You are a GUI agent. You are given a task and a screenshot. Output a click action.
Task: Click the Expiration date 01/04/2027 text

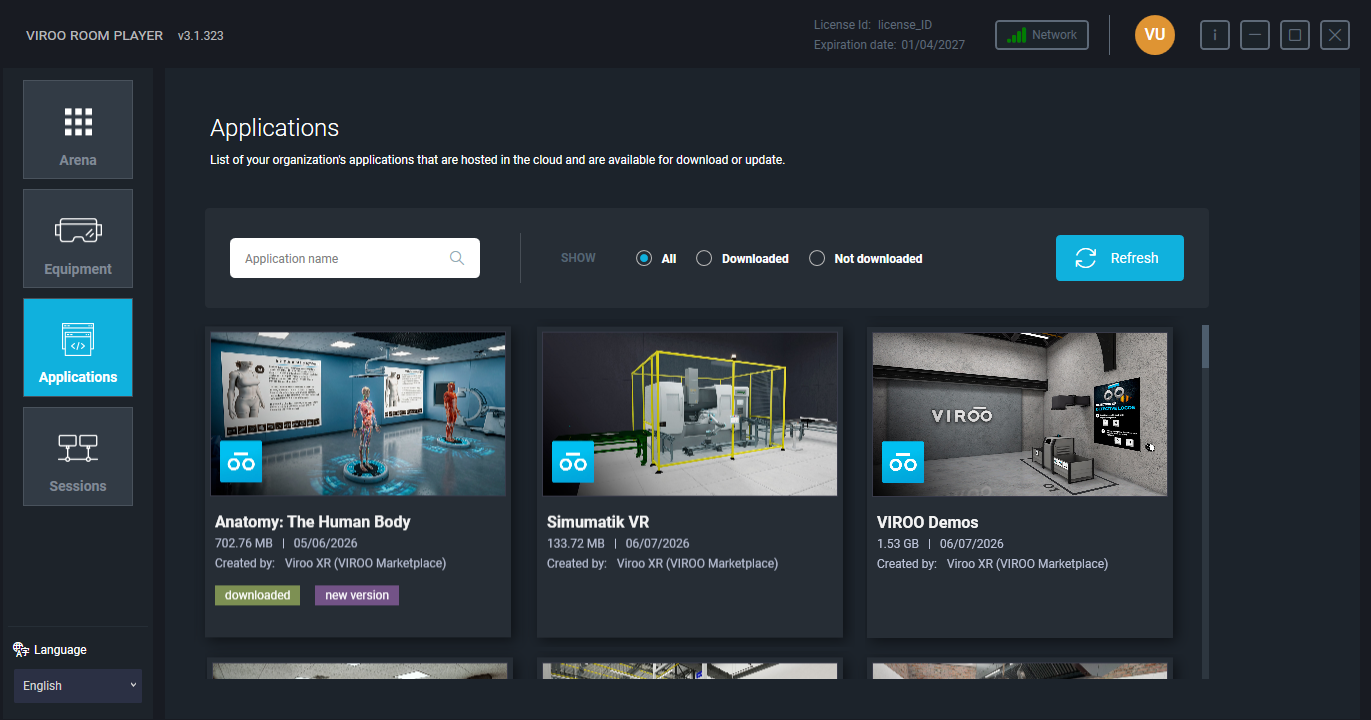tap(889, 45)
